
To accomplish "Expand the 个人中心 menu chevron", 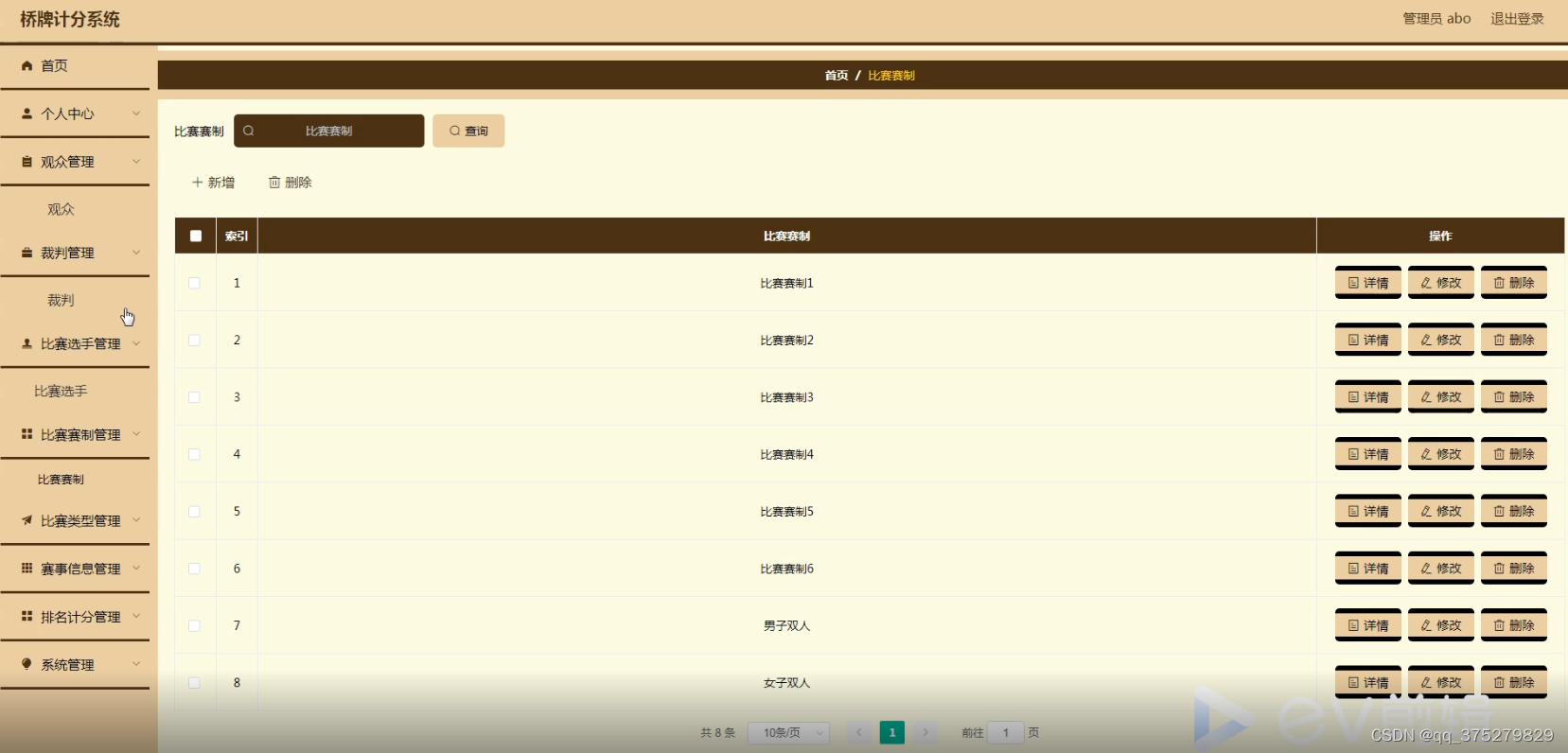I will tap(136, 114).
